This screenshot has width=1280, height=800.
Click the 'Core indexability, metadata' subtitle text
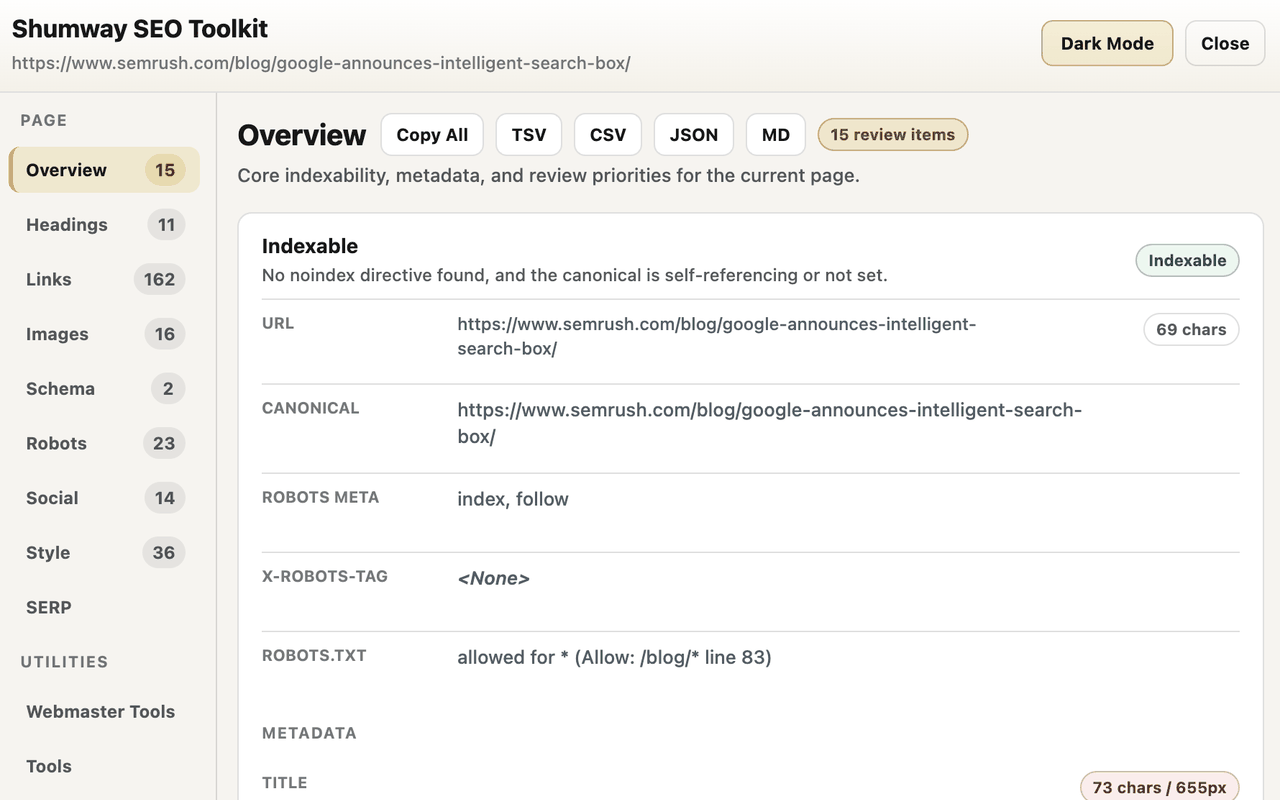(x=549, y=176)
